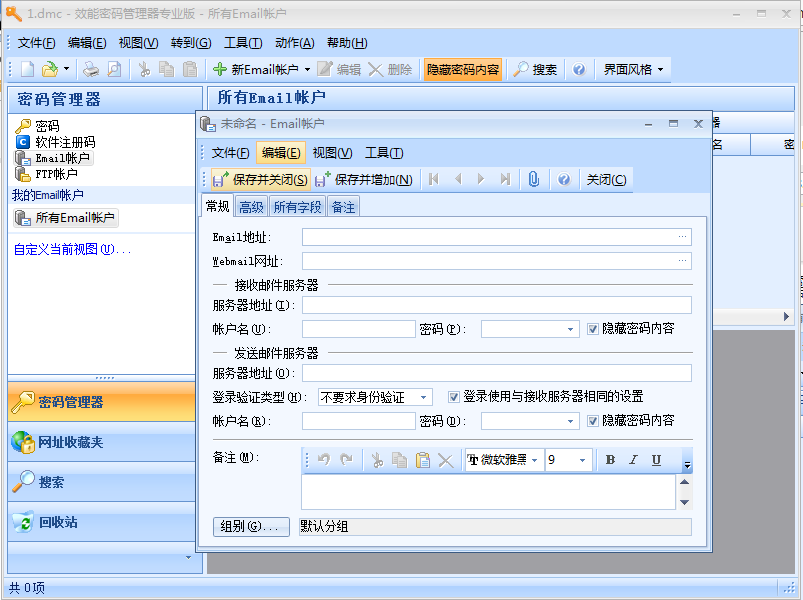Click the Underline icon in notes toolbar
Image resolution: width=803 pixels, height=600 pixels.
click(656, 460)
